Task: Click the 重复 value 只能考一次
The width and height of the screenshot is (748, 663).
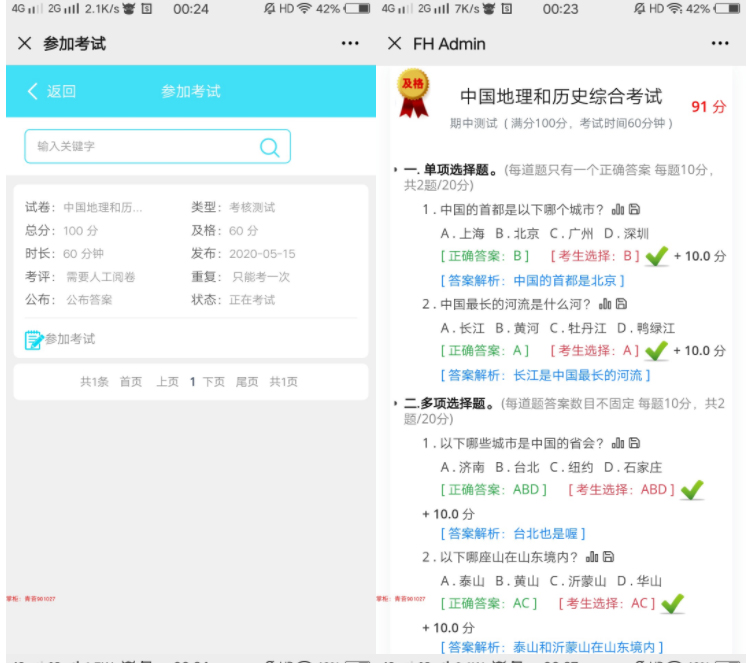Action: click(260, 277)
